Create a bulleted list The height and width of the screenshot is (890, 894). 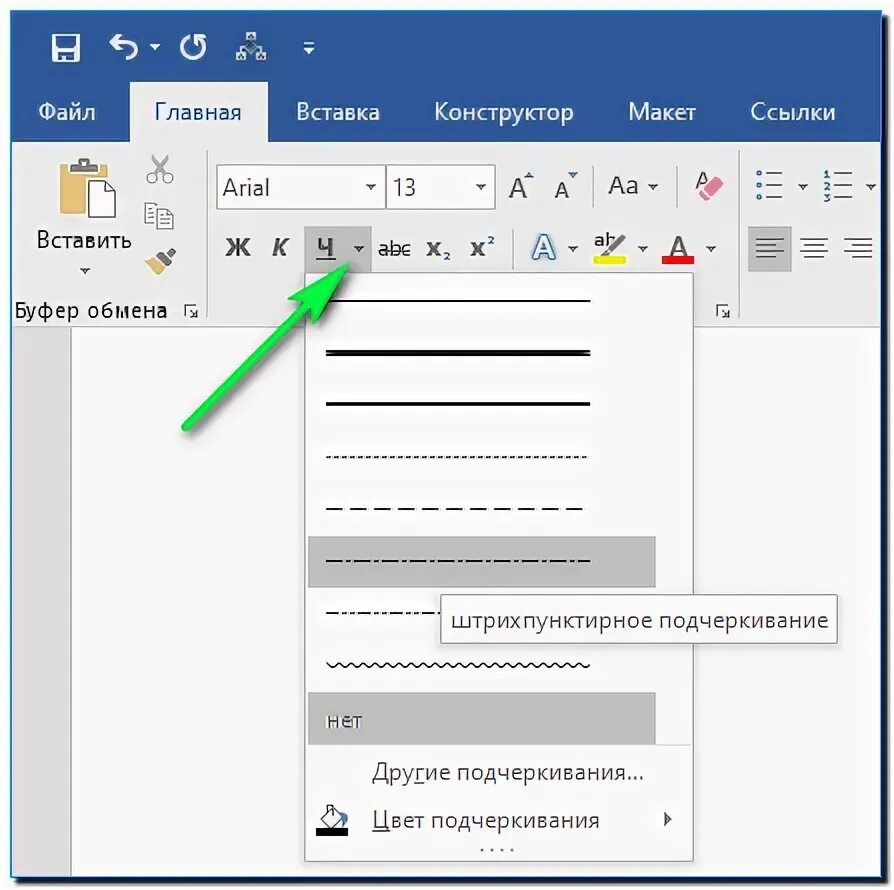tap(769, 186)
